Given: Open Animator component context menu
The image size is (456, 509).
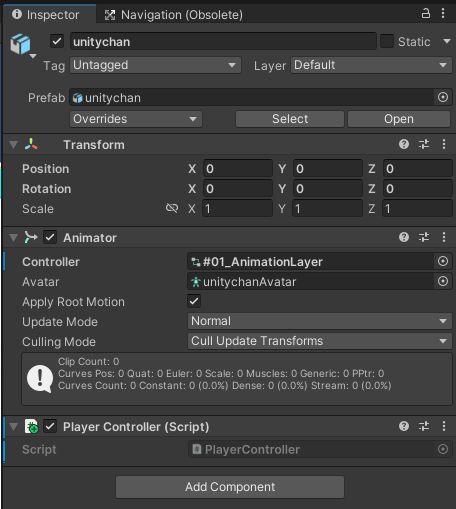Looking at the screenshot, I should [x=444, y=237].
